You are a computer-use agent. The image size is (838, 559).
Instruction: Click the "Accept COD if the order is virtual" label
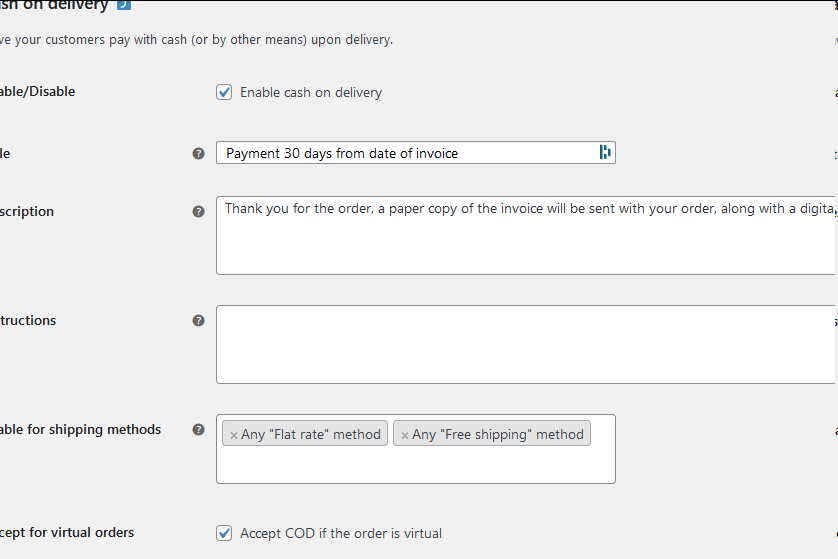[341, 534]
